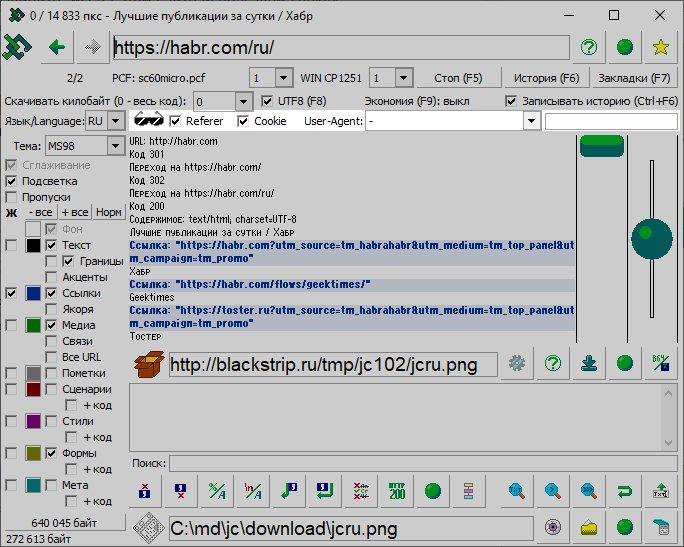
Task: Click the sunglasses privacy icon
Action: tap(148, 120)
